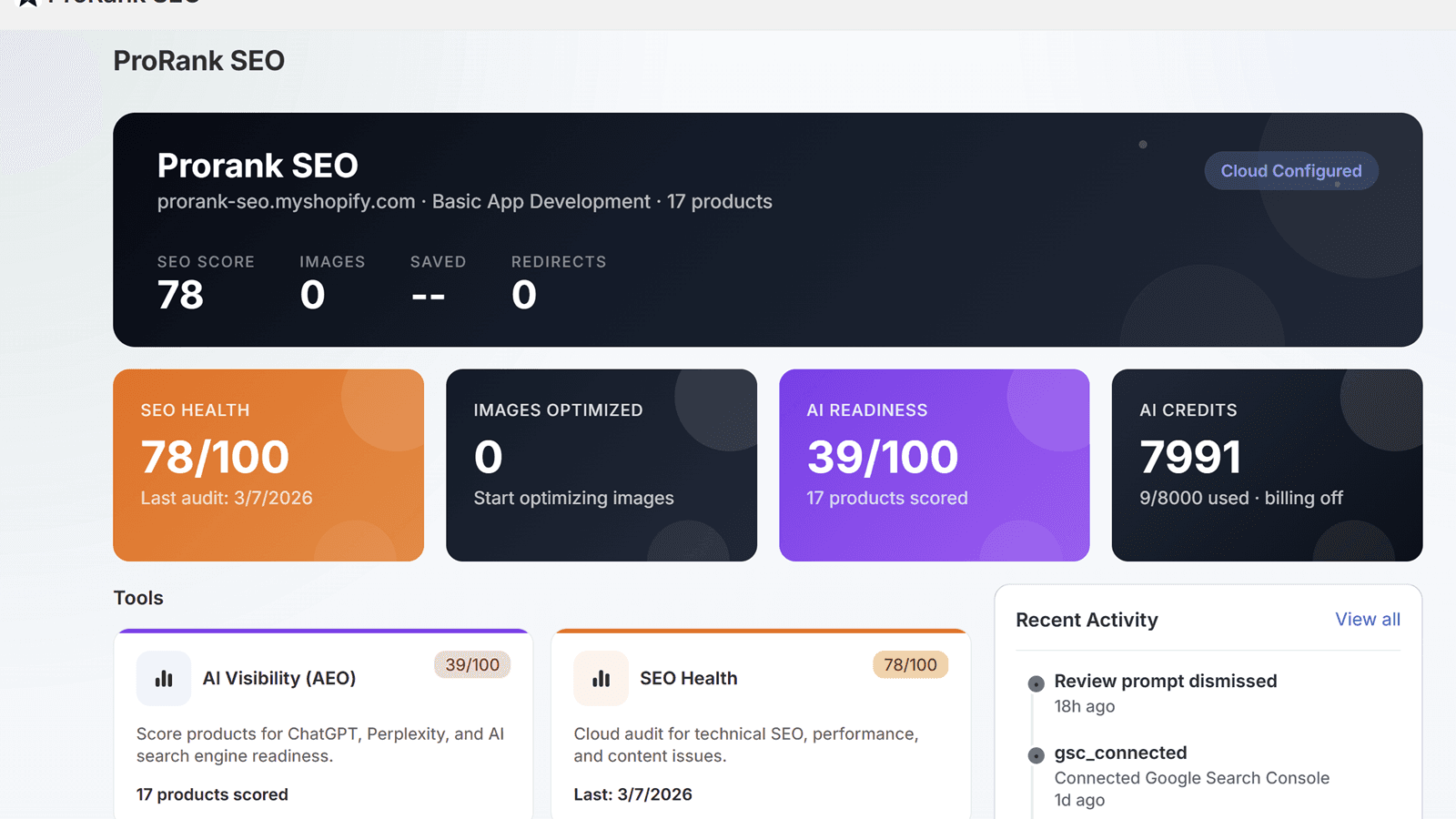Click '18h ago' timestamp

click(1085, 706)
